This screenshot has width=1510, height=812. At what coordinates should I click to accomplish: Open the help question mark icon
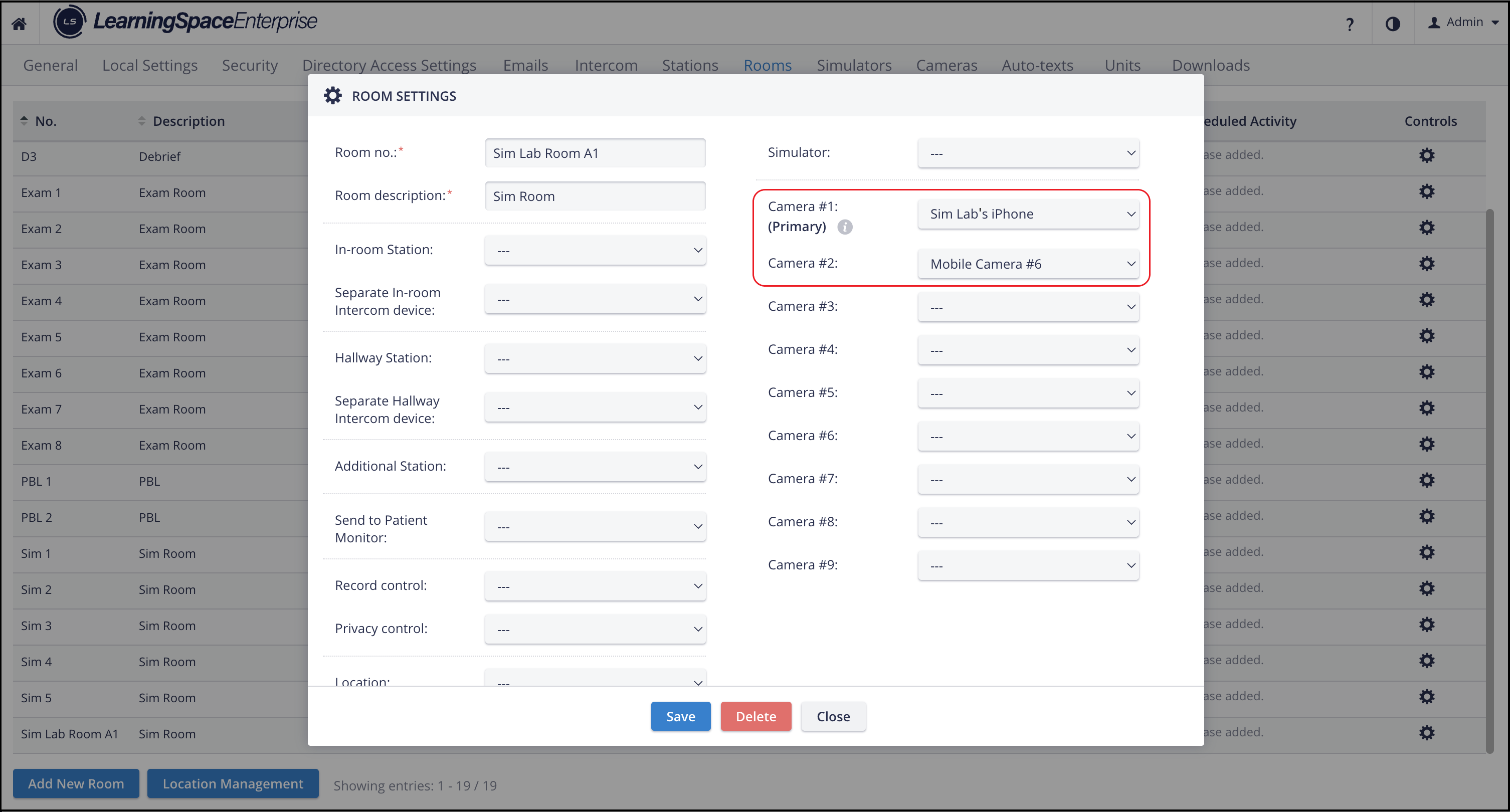(1350, 24)
